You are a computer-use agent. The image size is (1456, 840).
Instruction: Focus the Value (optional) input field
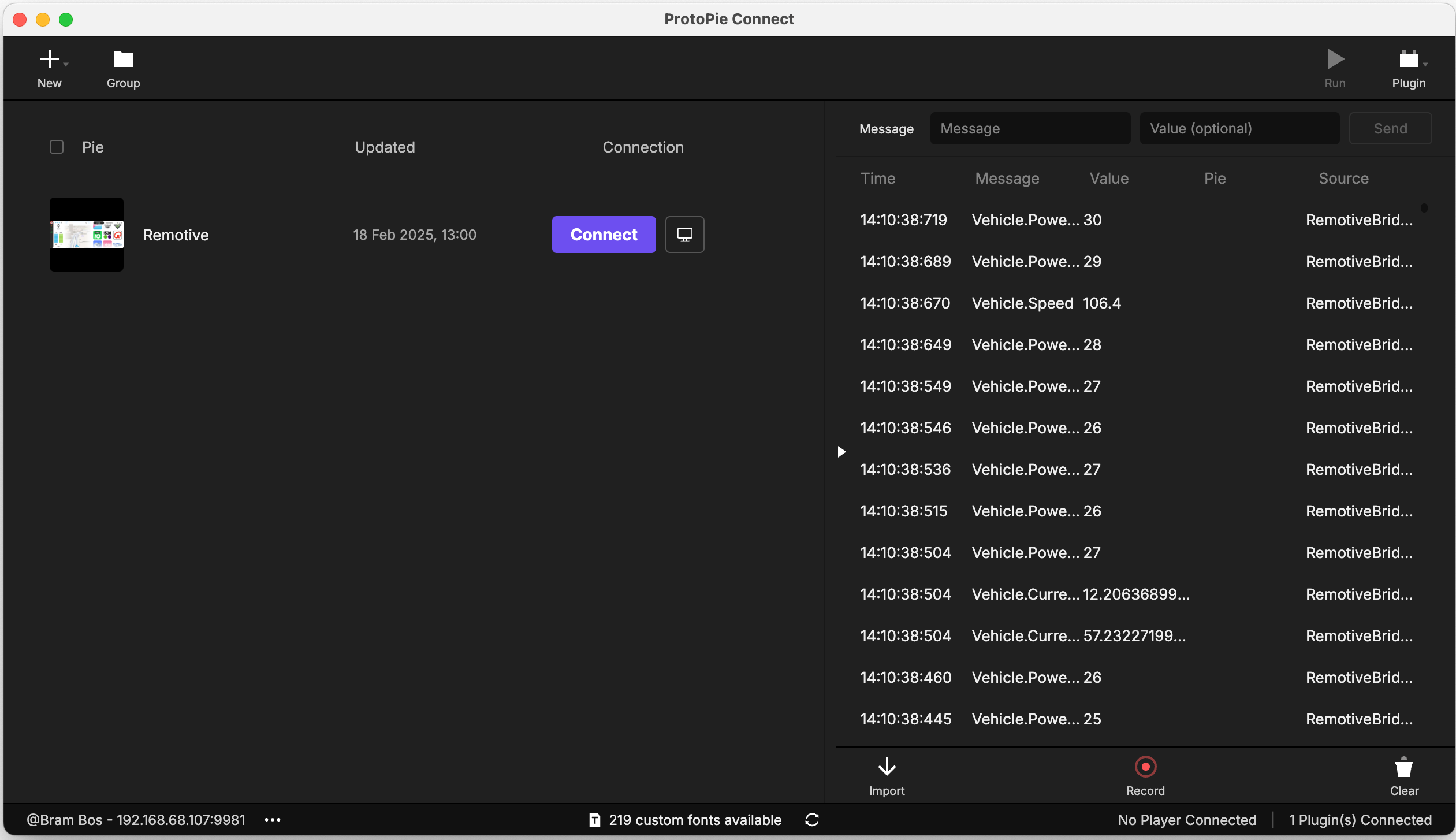tap(1239, 128)
